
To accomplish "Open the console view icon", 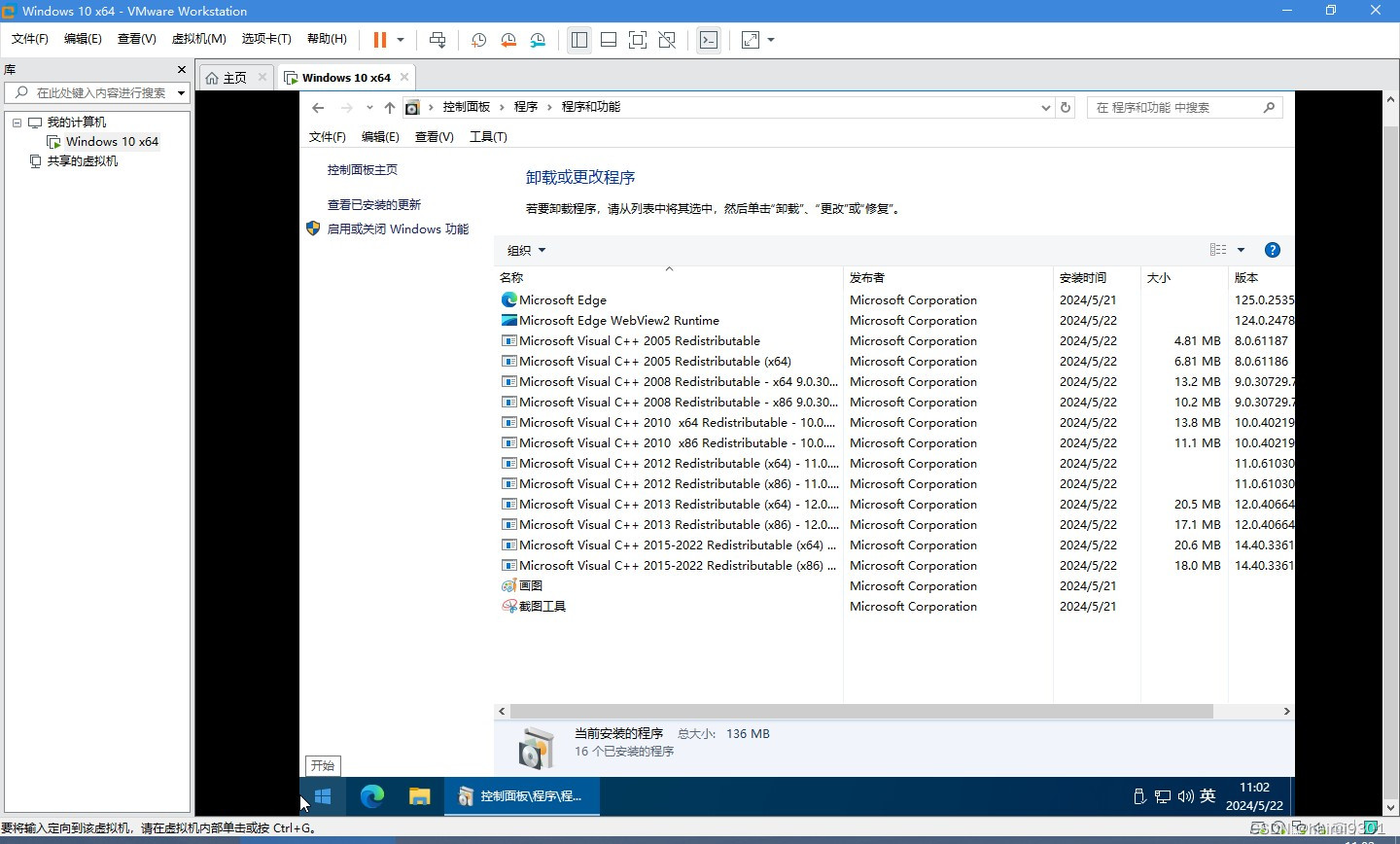I will pyautogui.click(x=709, y=40).
